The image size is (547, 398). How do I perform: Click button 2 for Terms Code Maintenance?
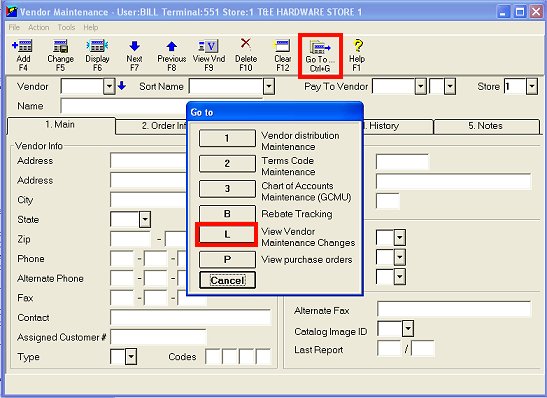tap(227, 163)
